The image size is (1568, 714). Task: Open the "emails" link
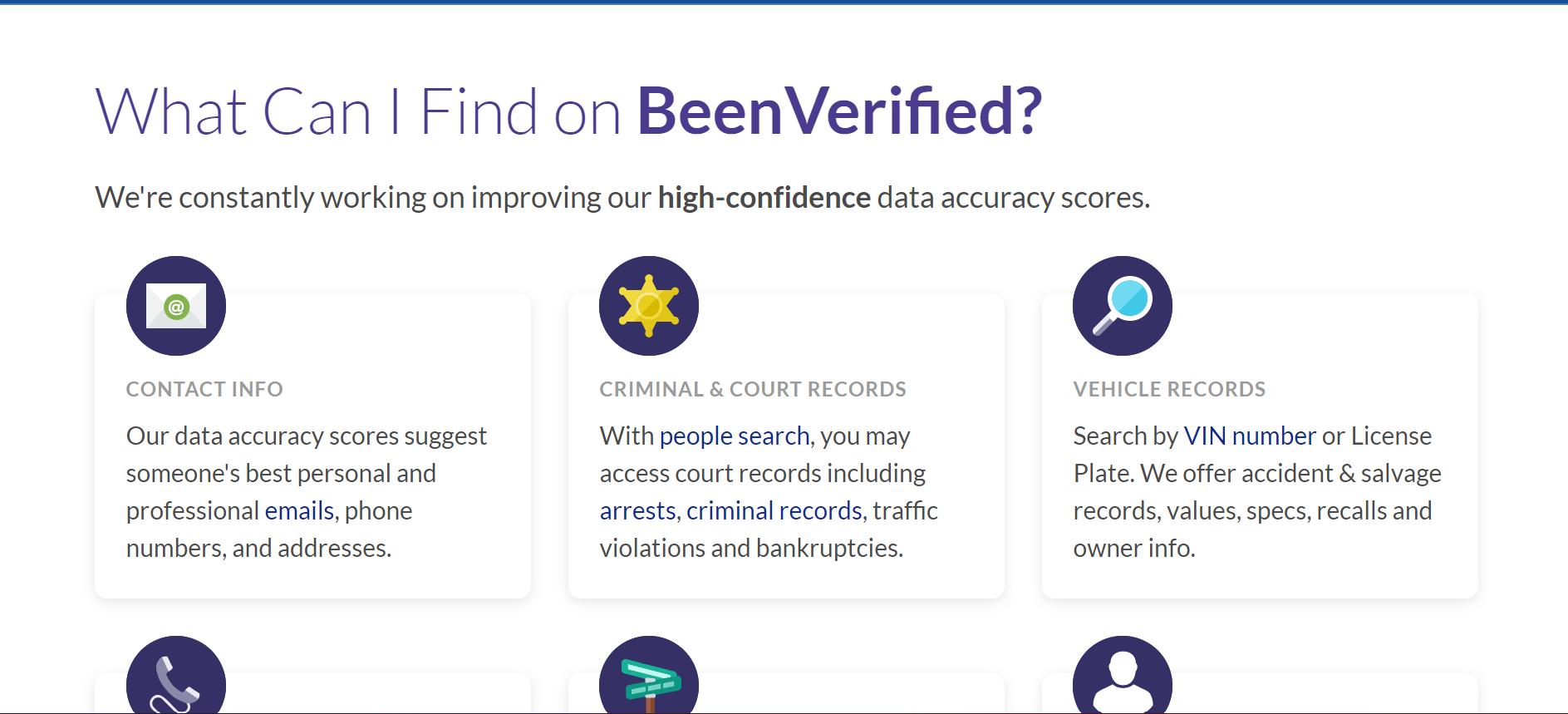(x=299, y=510)
